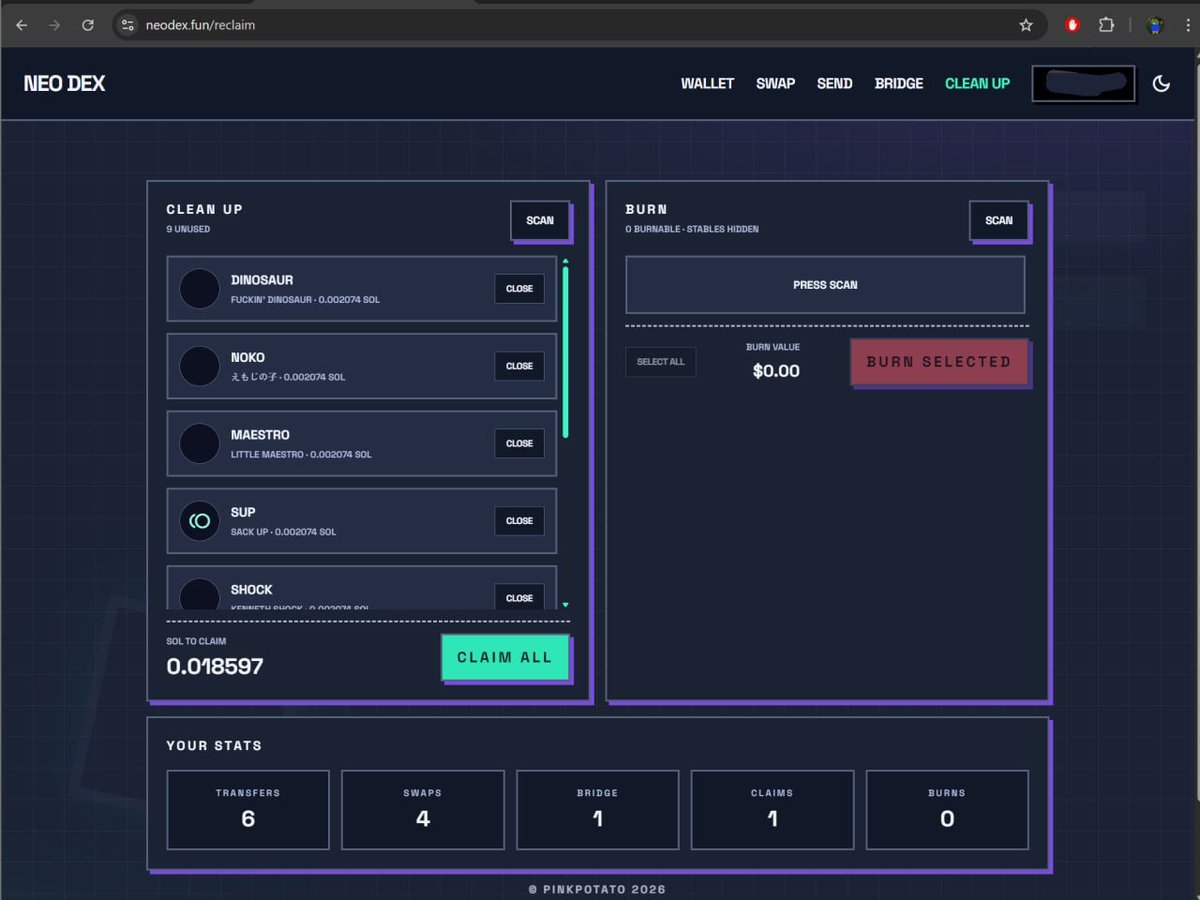Click the SHOCK token icon
The width and height of the screenshot is (1200, 900).
point(199,594)
